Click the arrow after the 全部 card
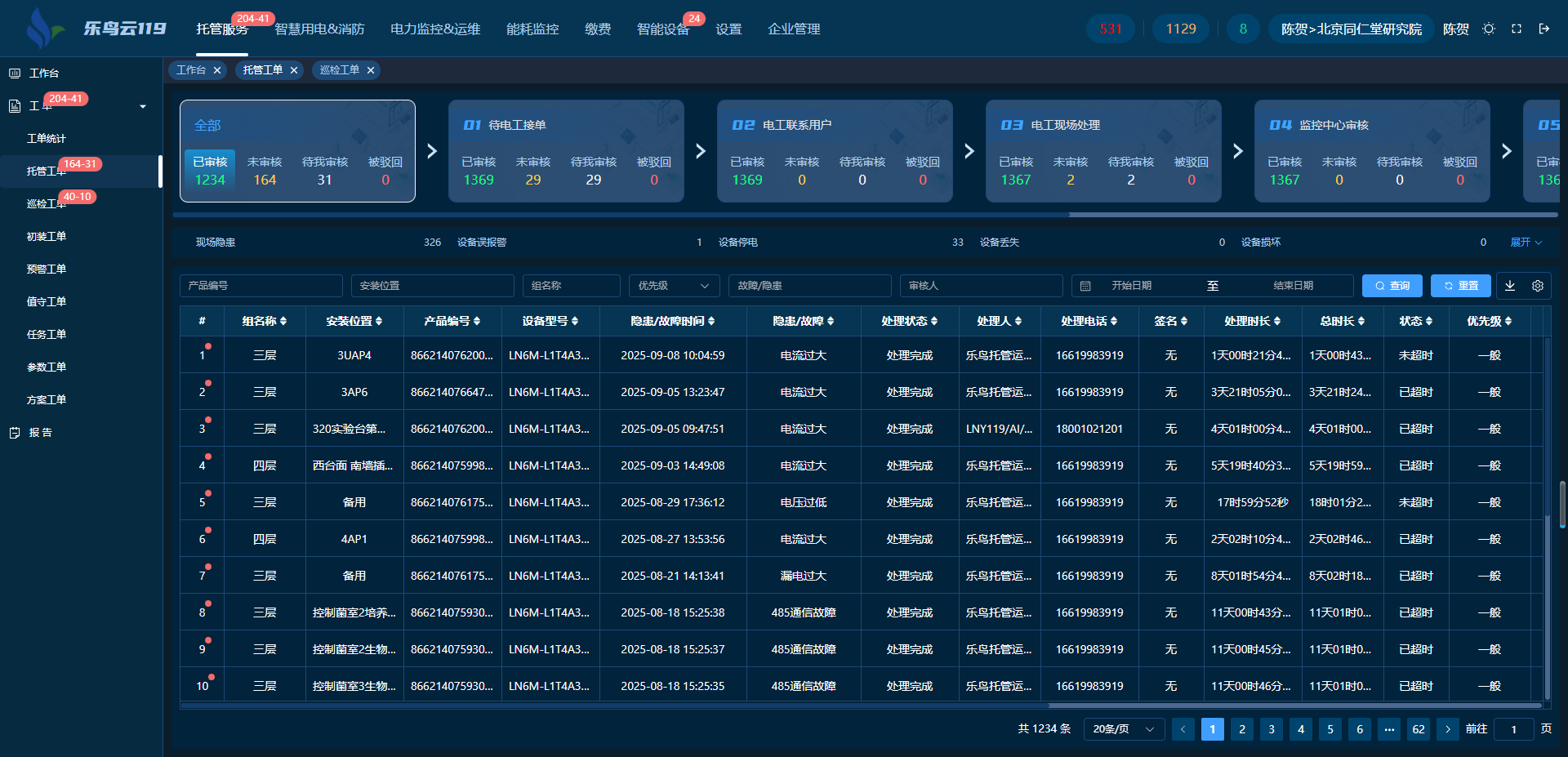This screenshot has height=757, width=1568. [x=432, y=151]
